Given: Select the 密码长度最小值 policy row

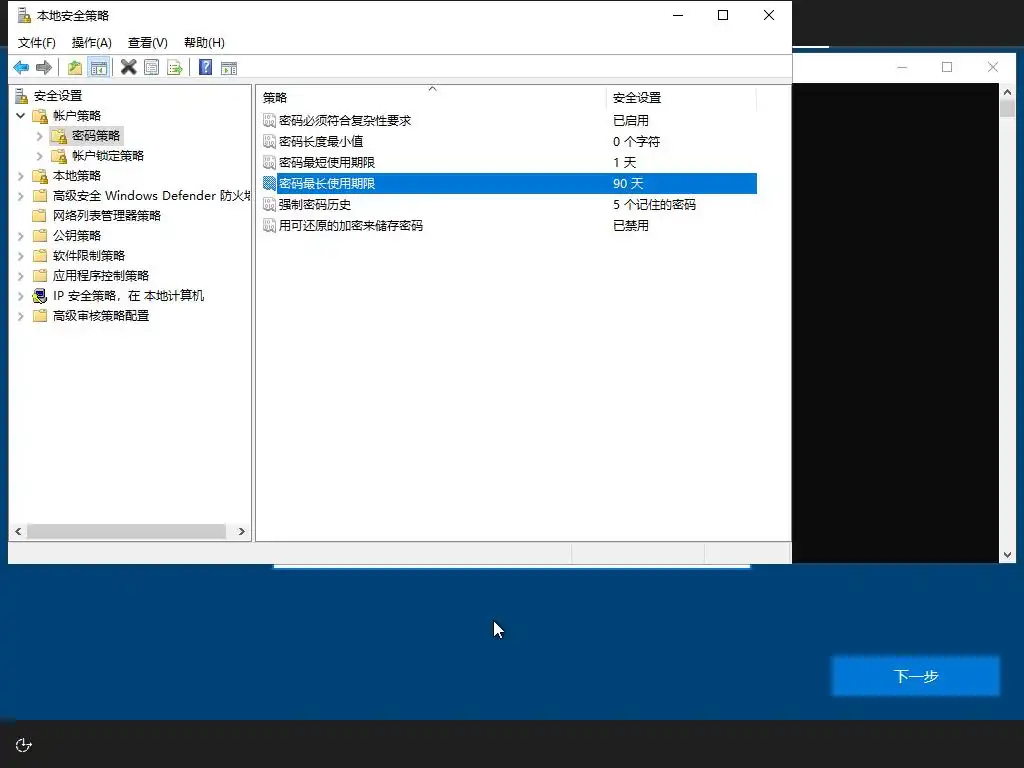Looking at the screenshot, I should coord(509,142).
